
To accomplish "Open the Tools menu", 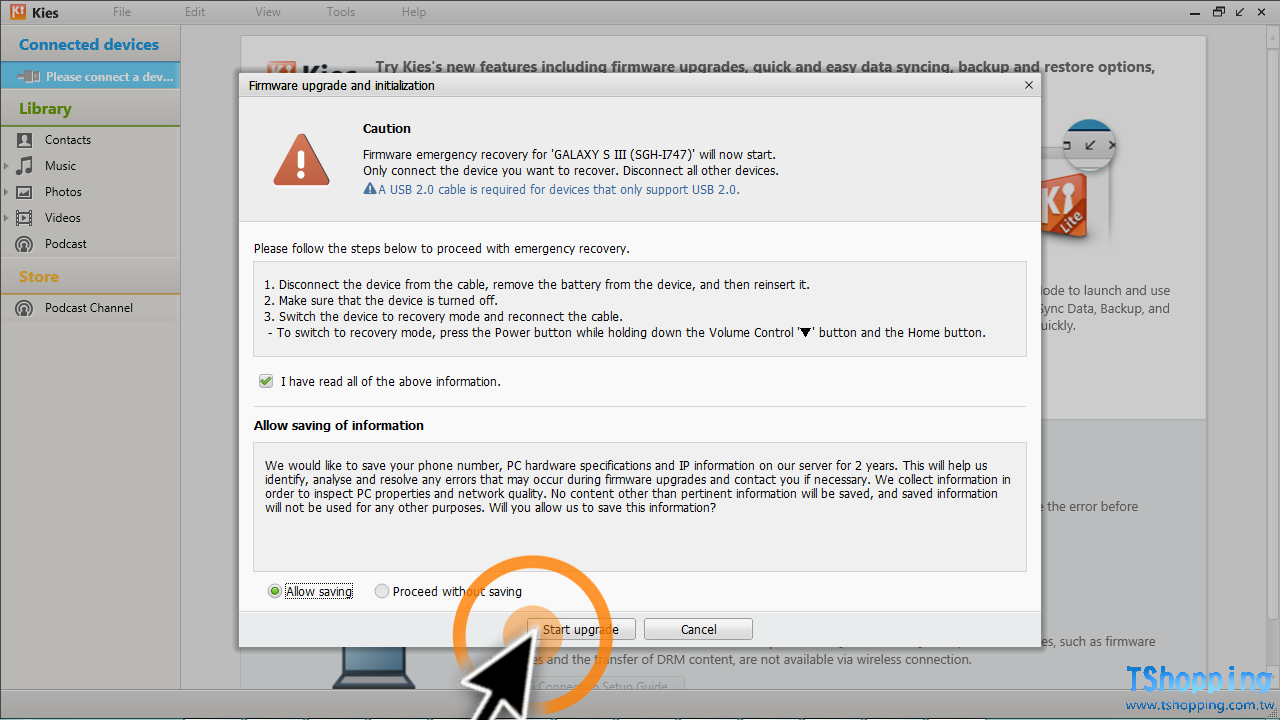I will pos(341,12).
